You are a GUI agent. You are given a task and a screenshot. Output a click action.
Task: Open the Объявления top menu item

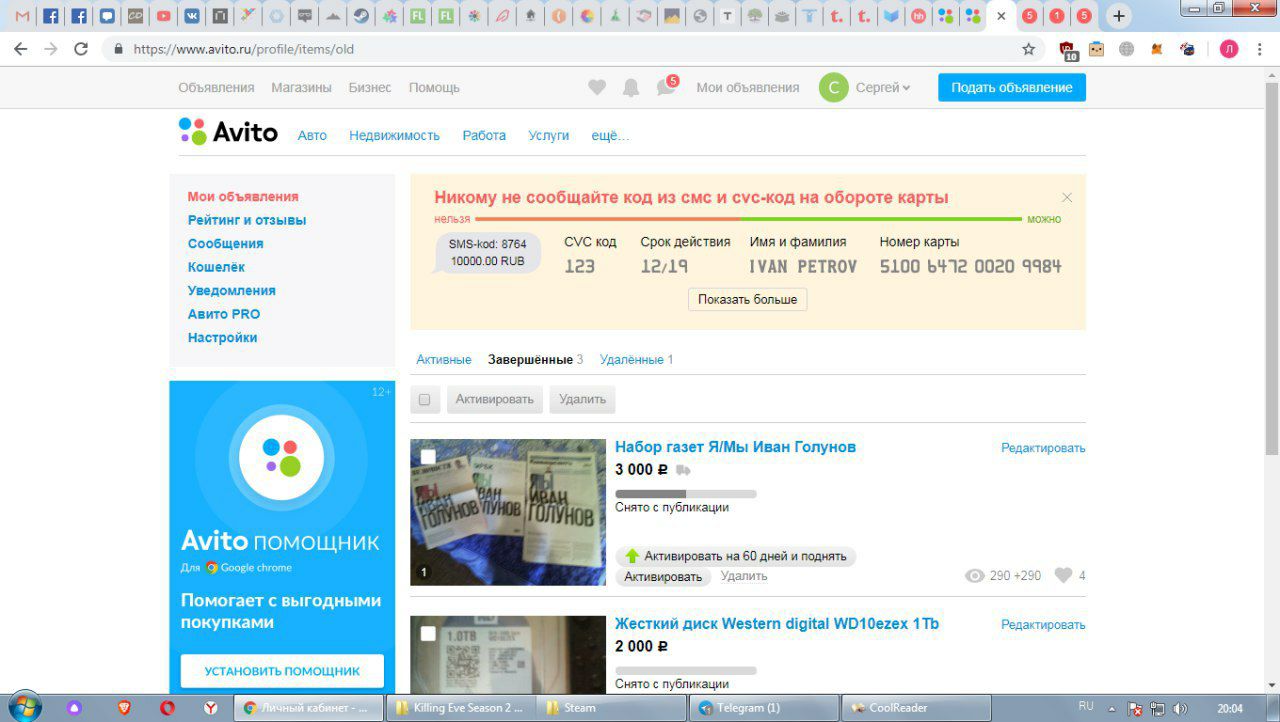[216, 88]
